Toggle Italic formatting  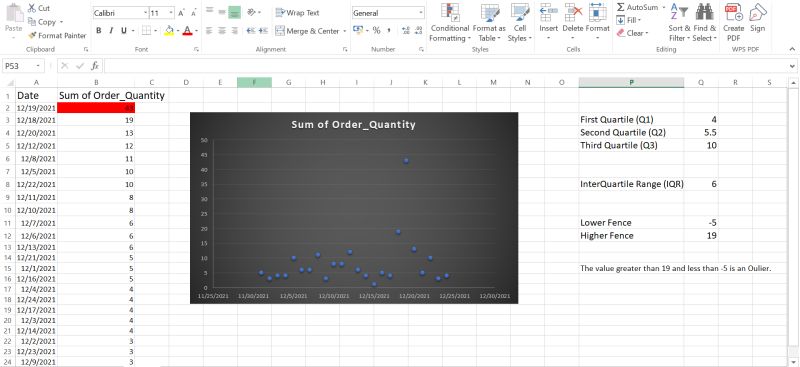111,31
